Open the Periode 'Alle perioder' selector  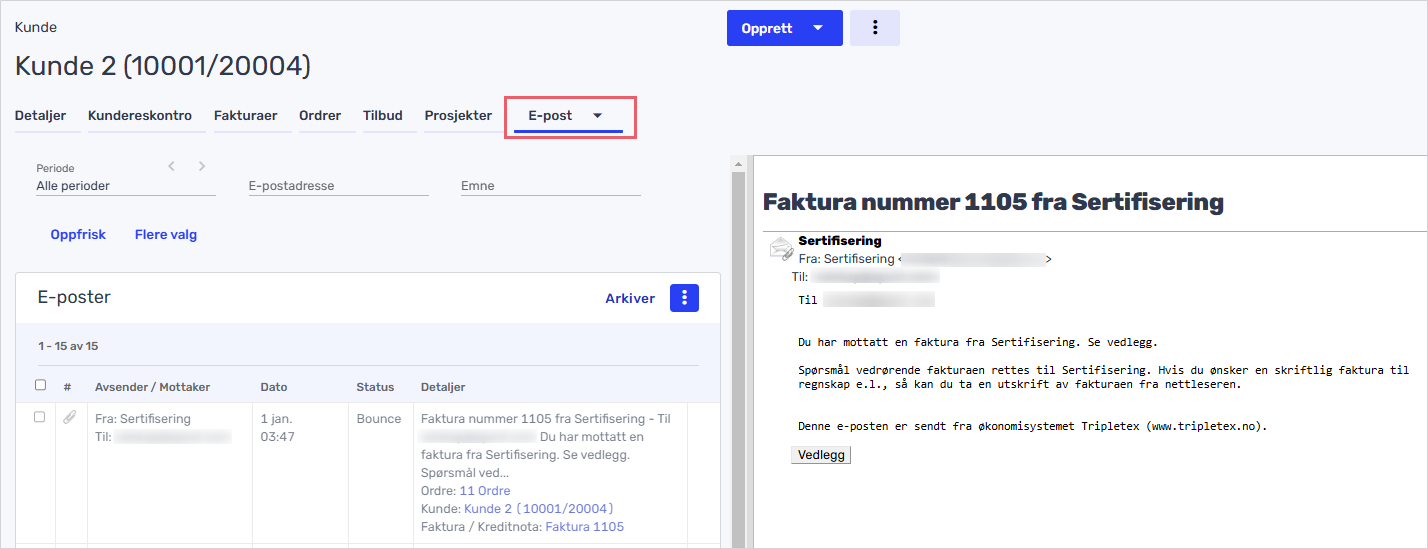pos(126,186)
